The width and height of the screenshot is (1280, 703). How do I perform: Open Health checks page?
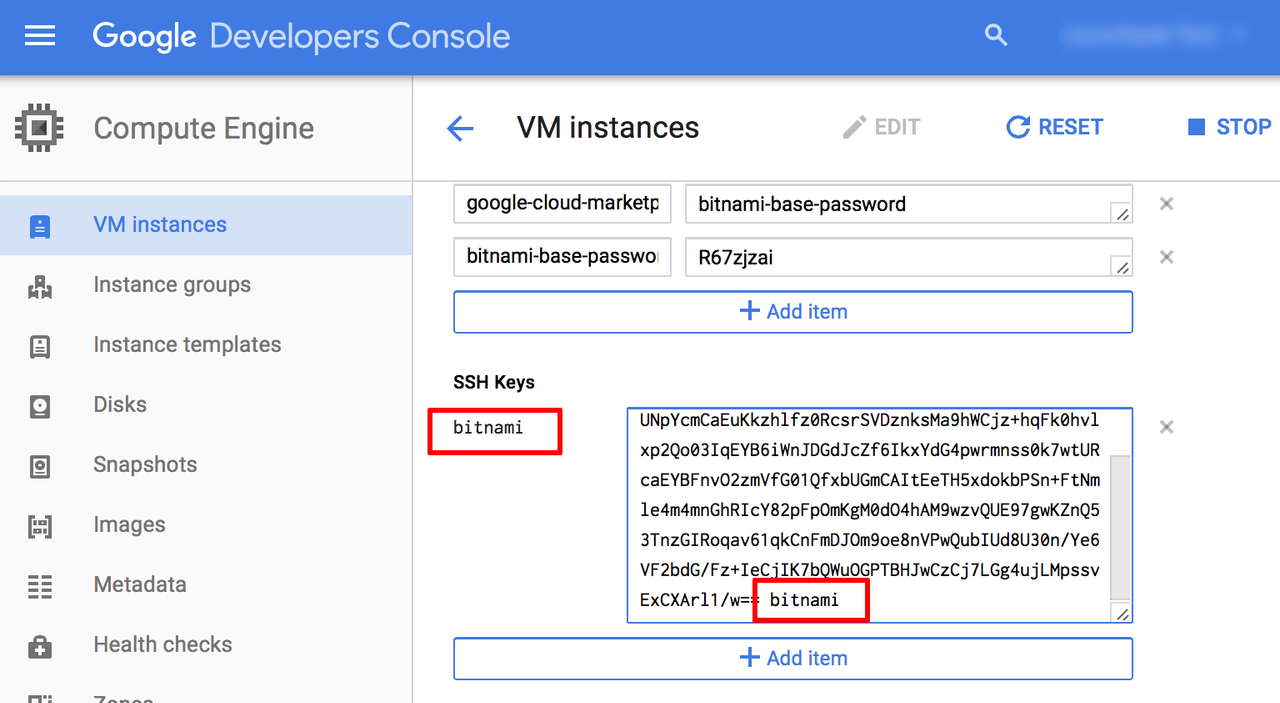coord(206,645)
